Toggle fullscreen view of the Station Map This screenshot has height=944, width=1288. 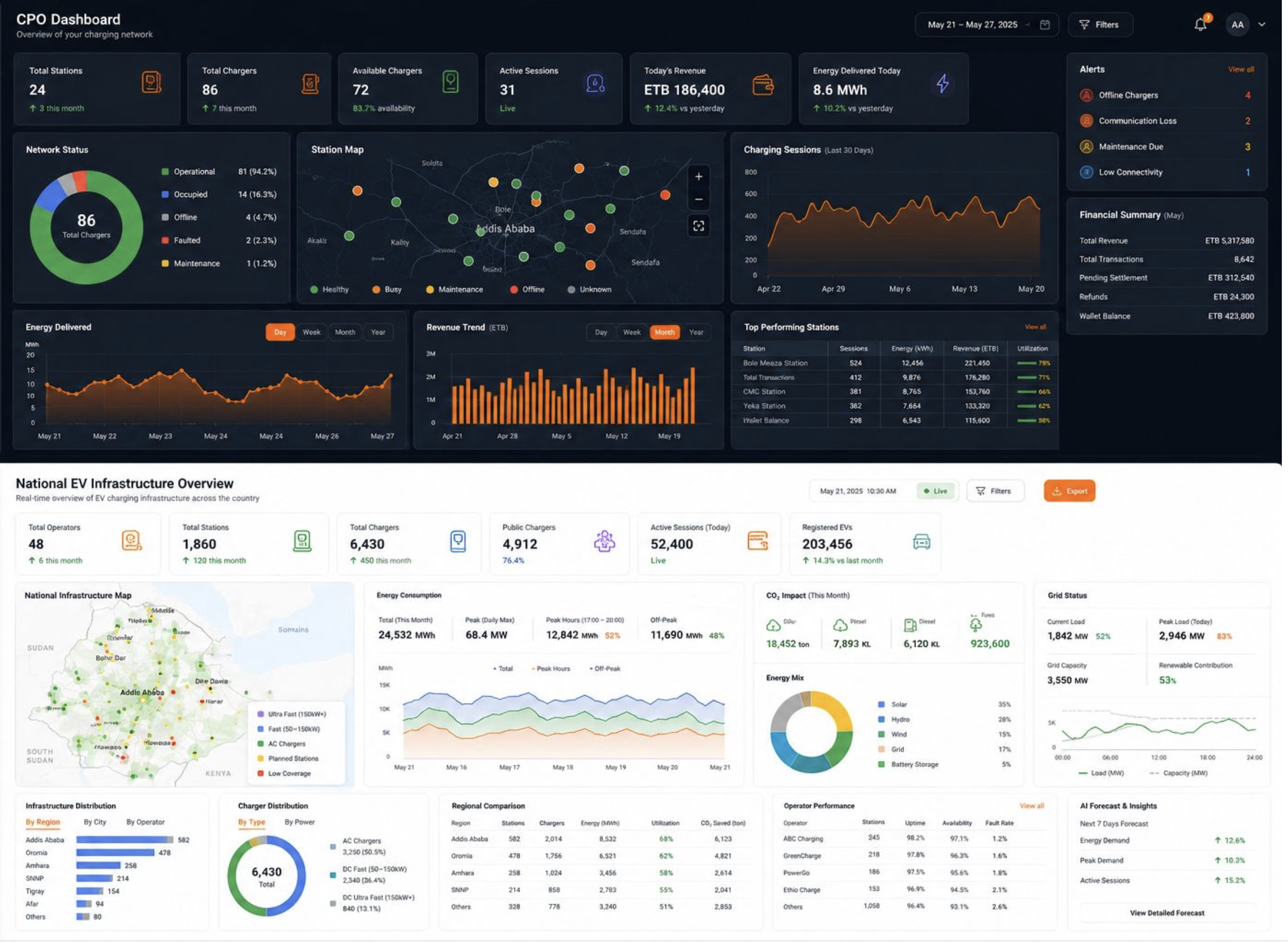[x=698, y=226]
